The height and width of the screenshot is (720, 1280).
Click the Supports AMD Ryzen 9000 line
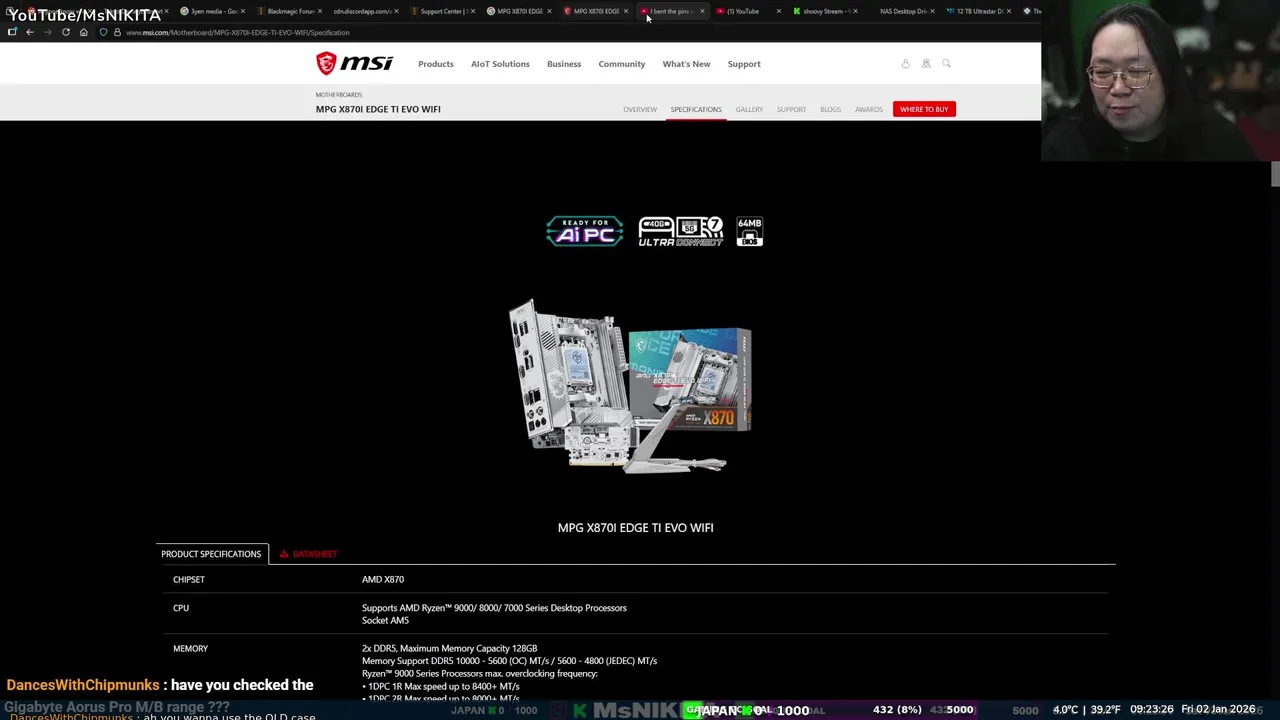click(x=494, y=608)
